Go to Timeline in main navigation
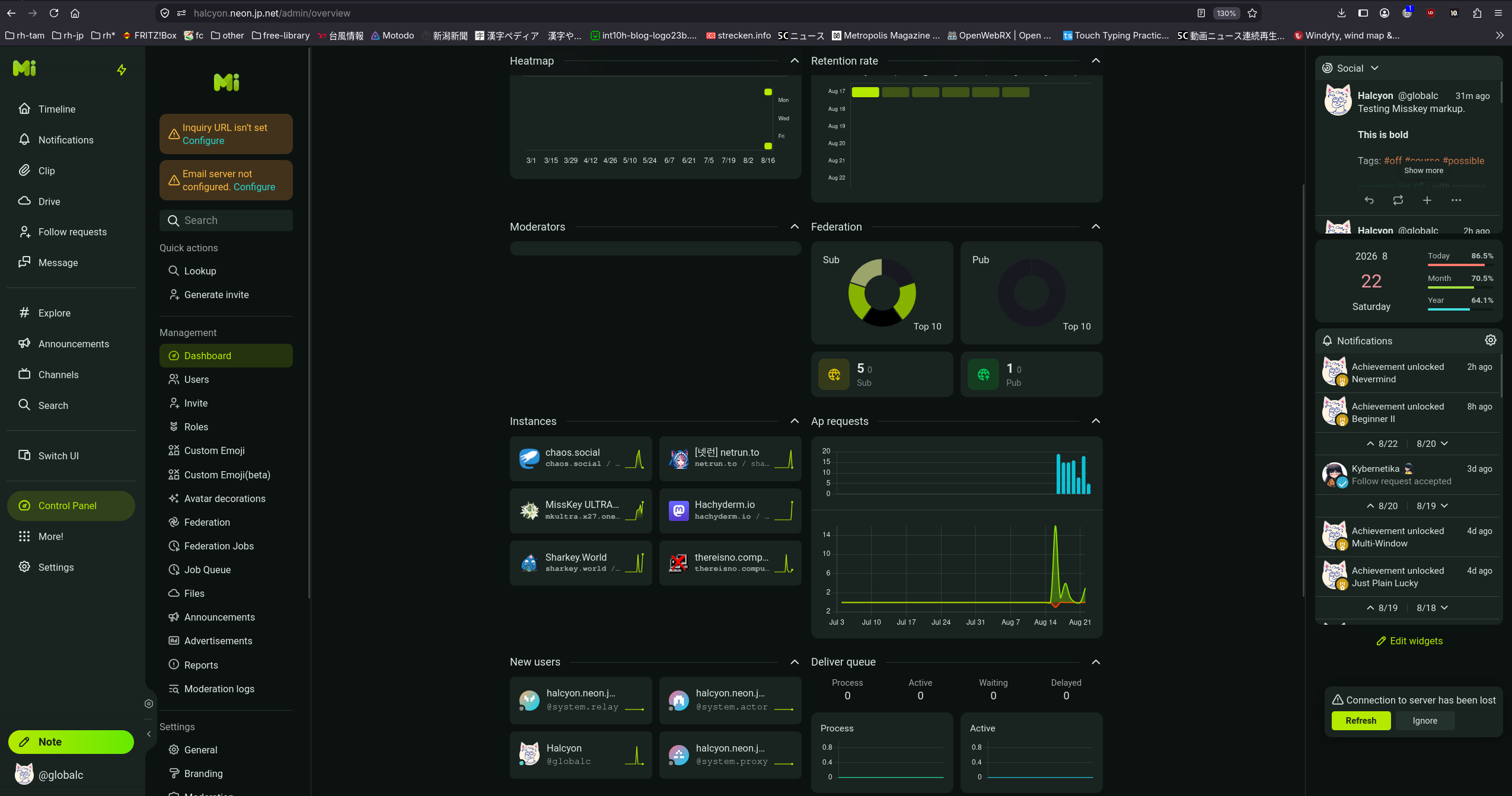Viewport: 1512px width, 796px height. (71, 109)
